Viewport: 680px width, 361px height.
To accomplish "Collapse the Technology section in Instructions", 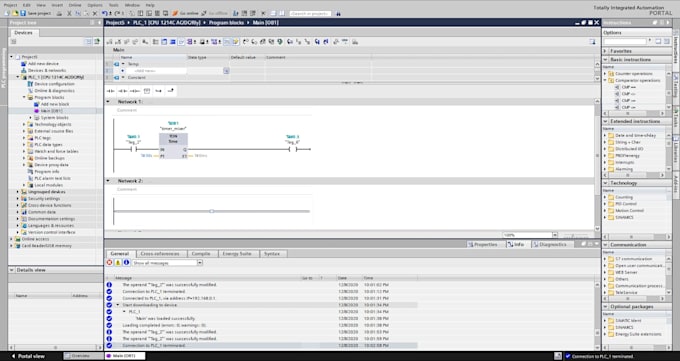I will [605, 183].
